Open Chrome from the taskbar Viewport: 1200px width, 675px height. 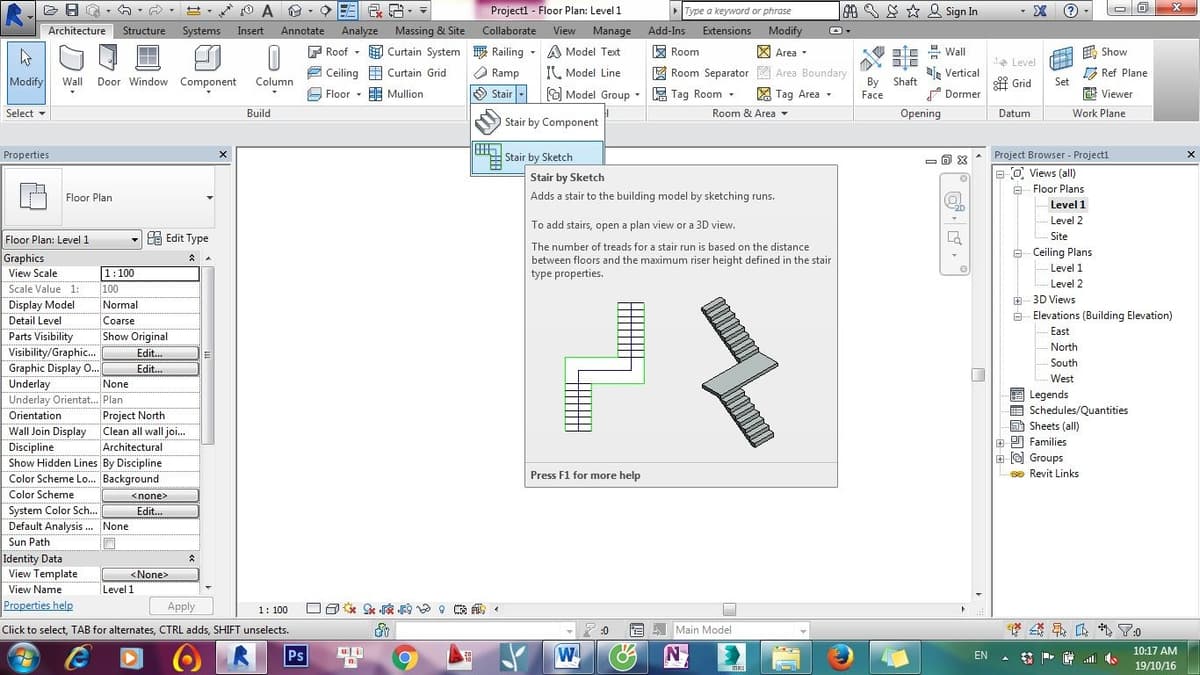[x=405, y=656]
